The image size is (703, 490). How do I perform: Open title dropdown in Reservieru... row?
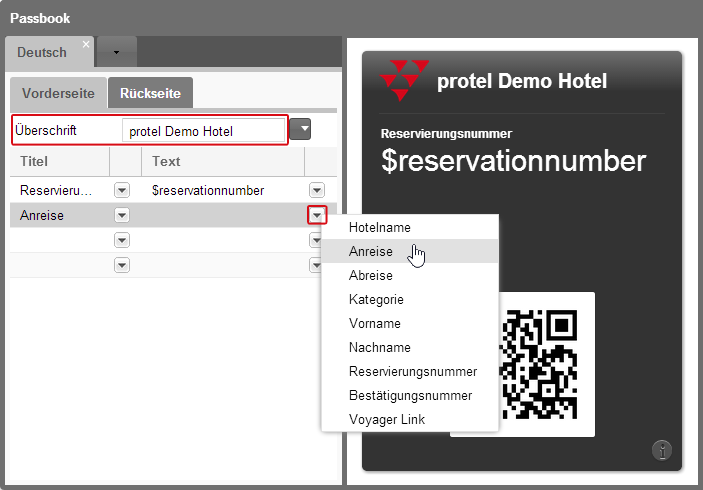pyautogui.click(x=122, y=190)
